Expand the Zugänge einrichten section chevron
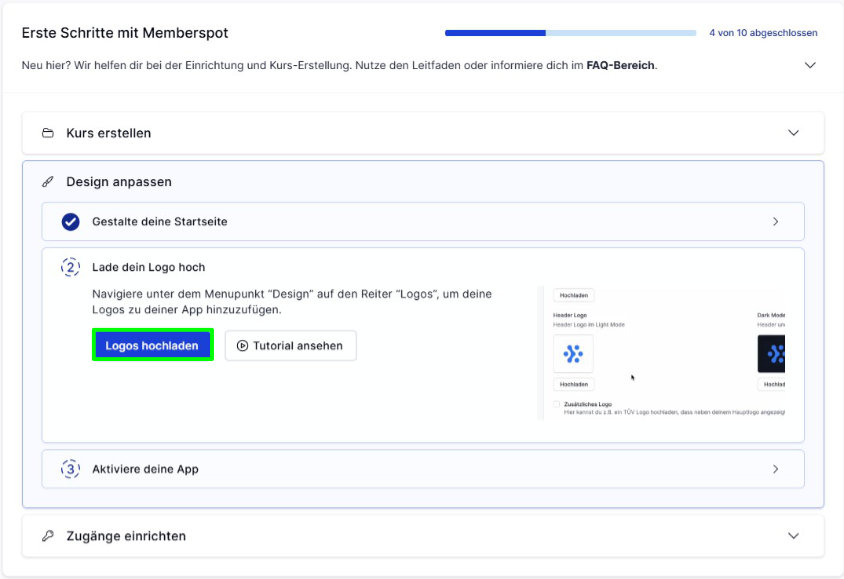The image size is (844, 579). [x=793, y=536]
